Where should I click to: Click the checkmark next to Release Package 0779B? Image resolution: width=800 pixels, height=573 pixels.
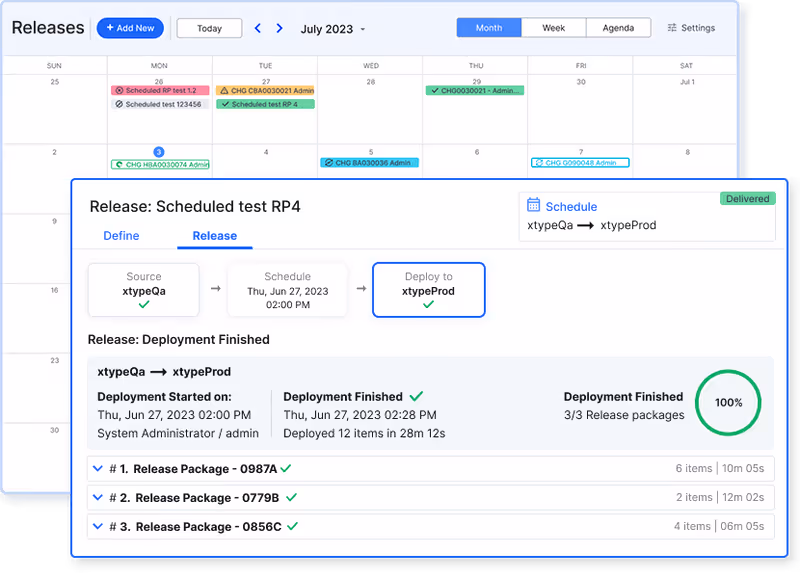(291, 497)
